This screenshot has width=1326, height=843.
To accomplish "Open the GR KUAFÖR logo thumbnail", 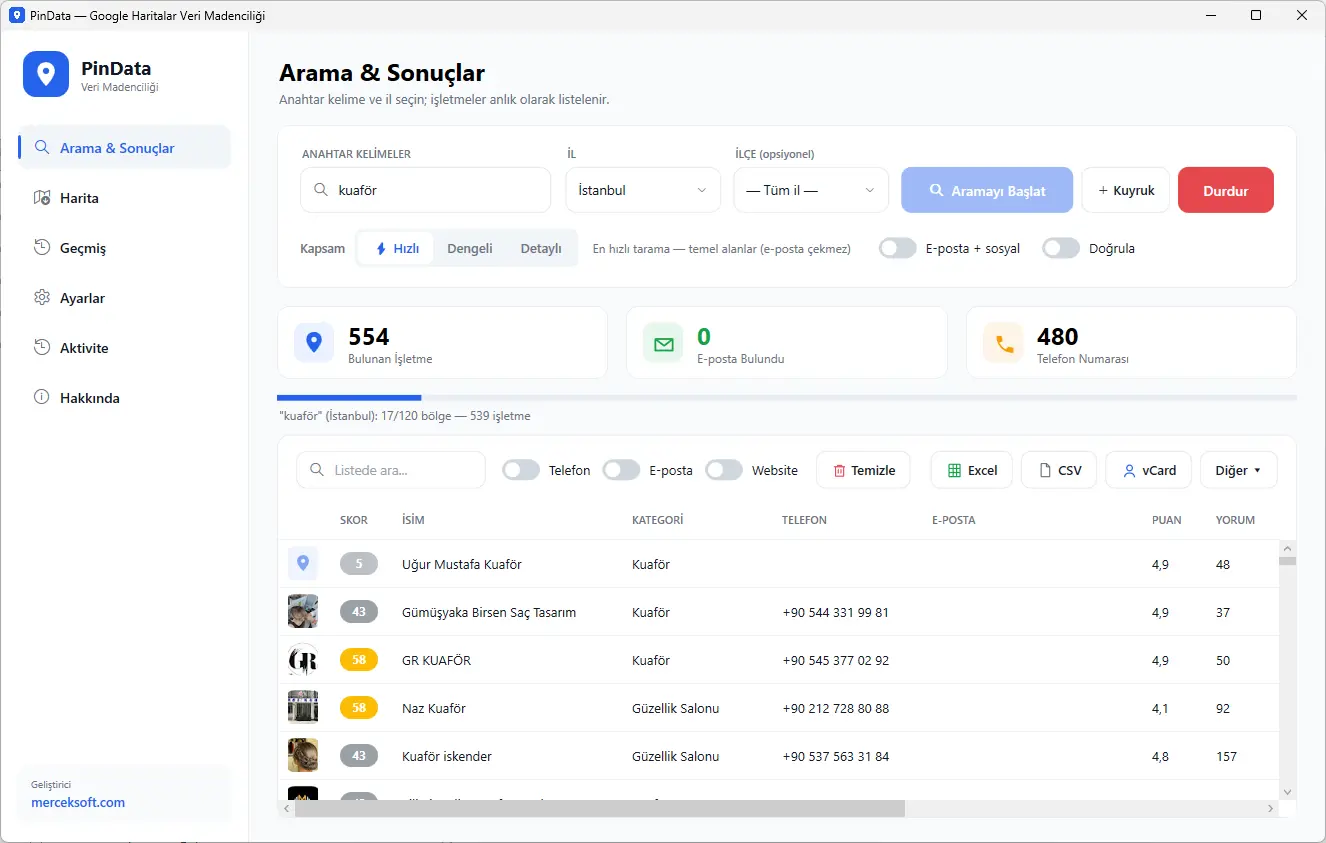I will 303,660.
